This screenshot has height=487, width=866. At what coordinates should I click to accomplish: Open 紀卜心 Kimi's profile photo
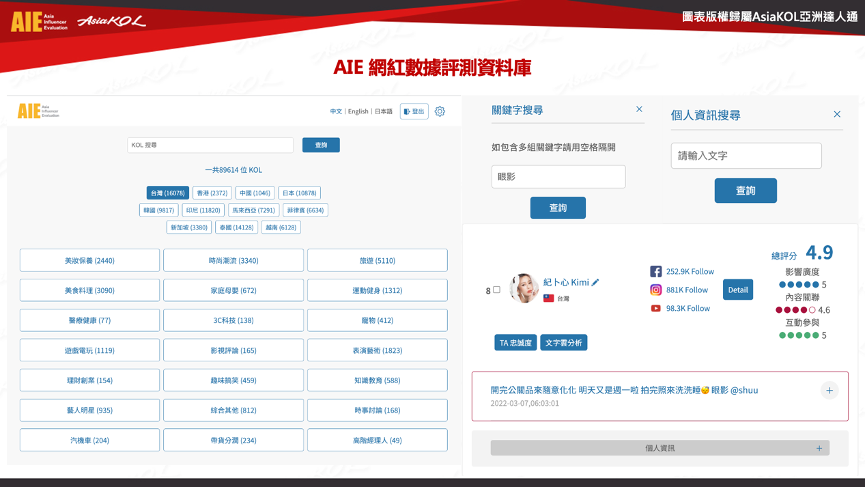[524, 288]
